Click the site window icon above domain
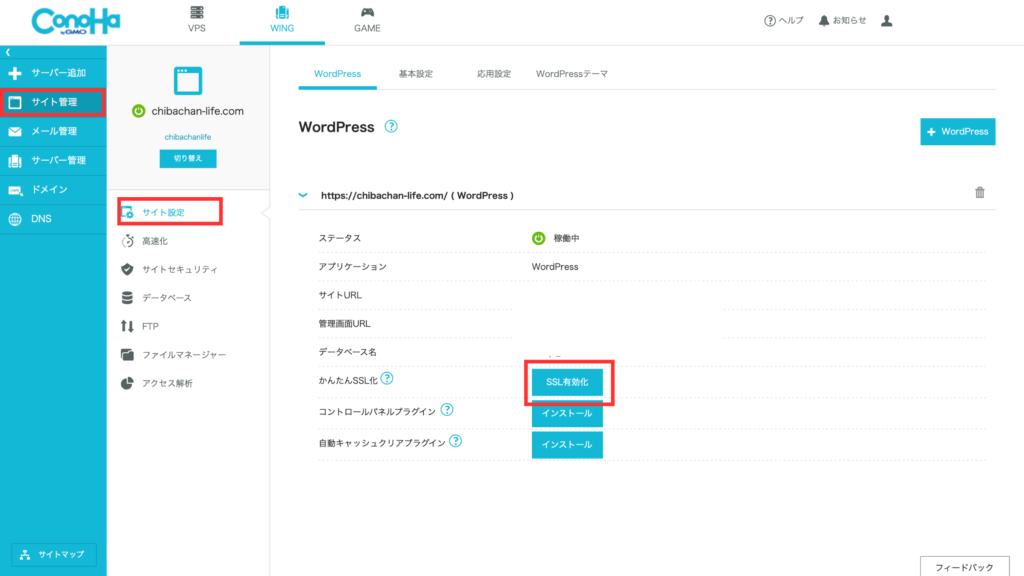The width and height of the screenshot is (1024, 576). click(188, 80)
